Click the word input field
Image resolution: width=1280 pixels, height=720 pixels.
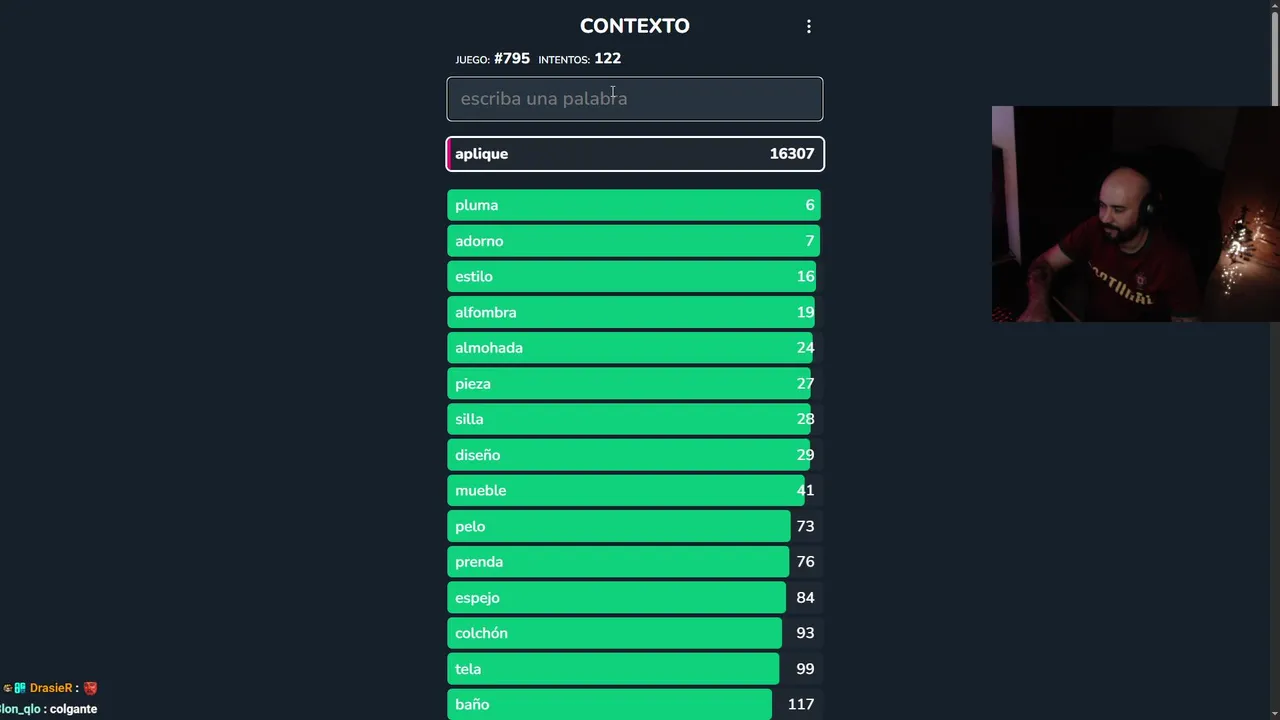point(634,99)
